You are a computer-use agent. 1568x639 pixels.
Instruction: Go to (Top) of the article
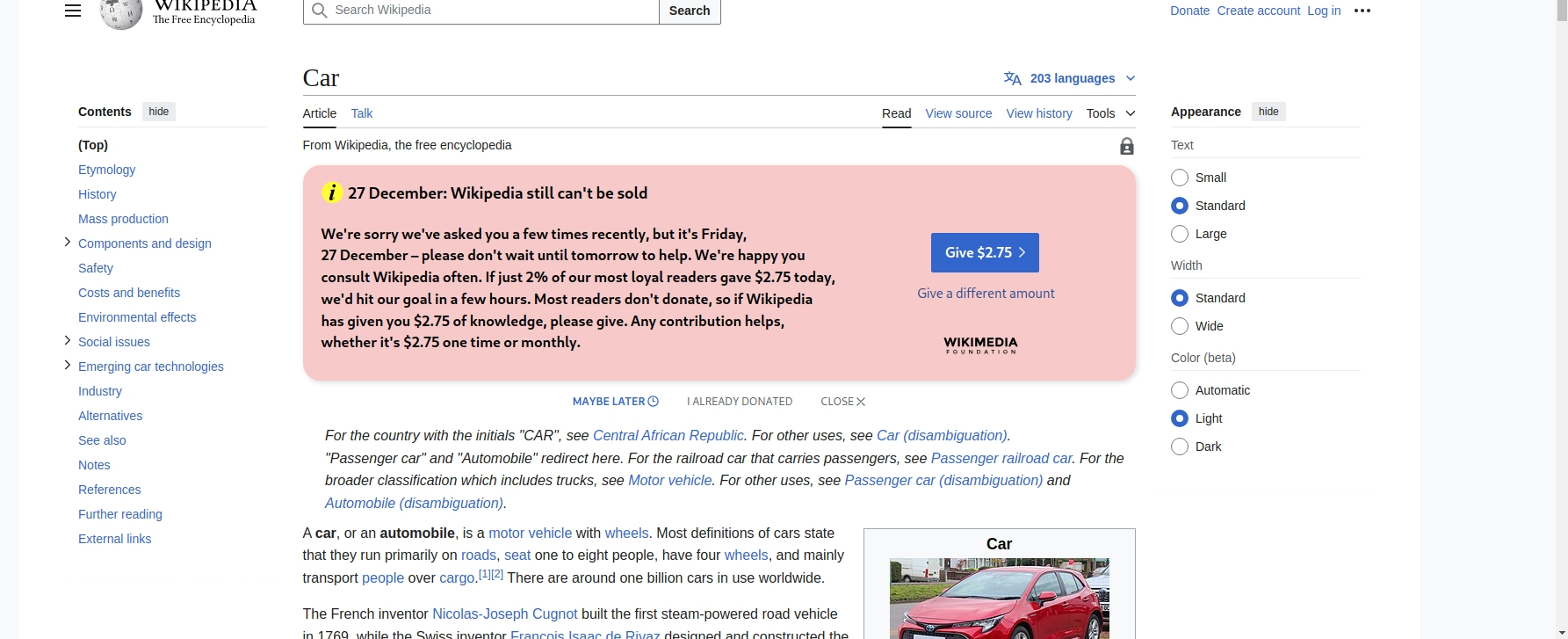pos(93,145)
